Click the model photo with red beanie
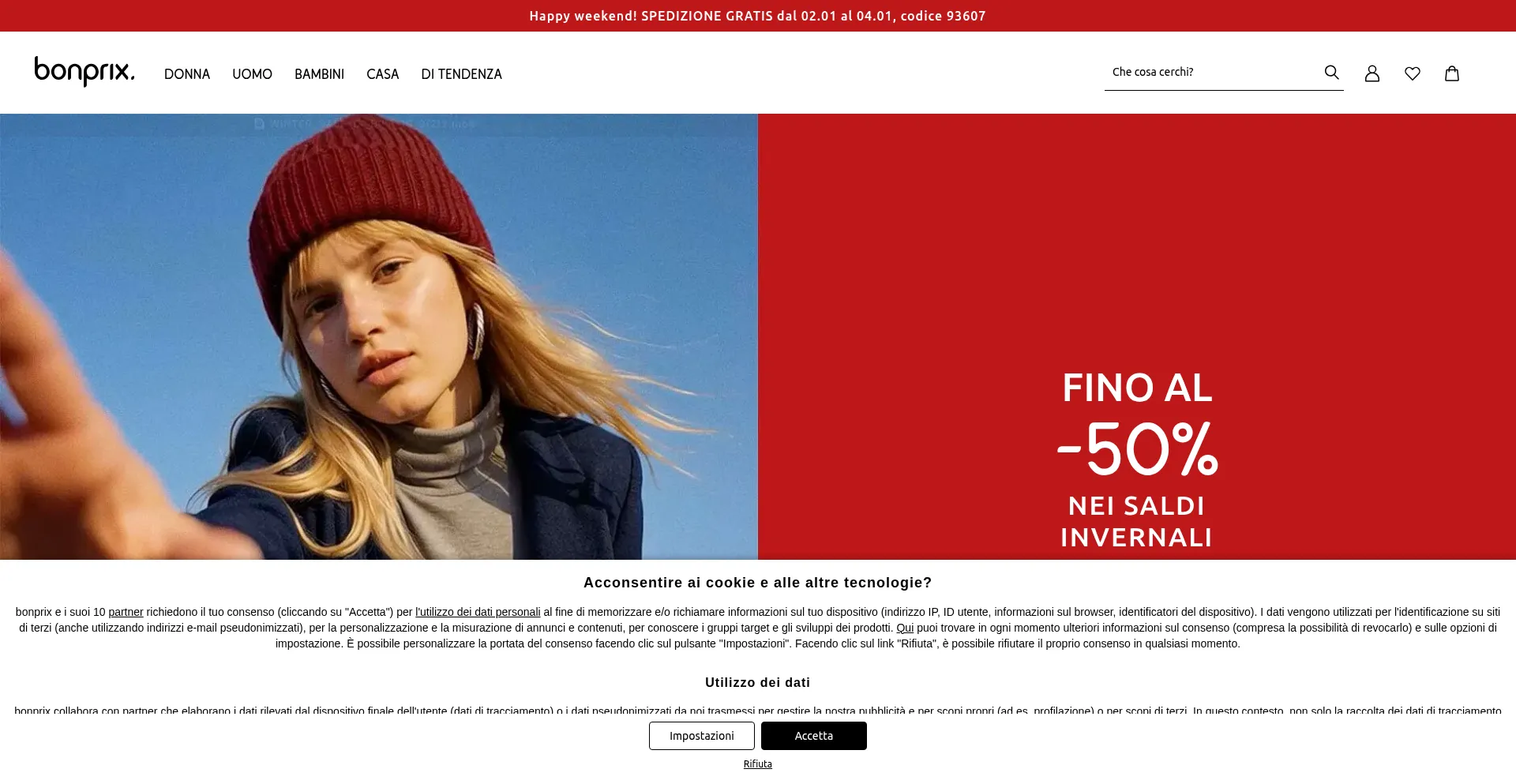The image size is (1516, 784). (x=379, y=337)
